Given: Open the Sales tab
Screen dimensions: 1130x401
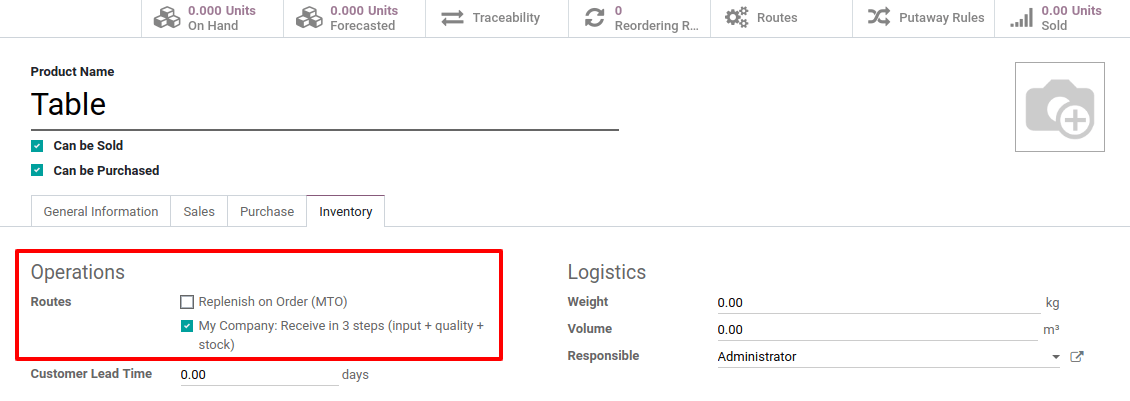Looking at the screenshot, I should (199, 212).
